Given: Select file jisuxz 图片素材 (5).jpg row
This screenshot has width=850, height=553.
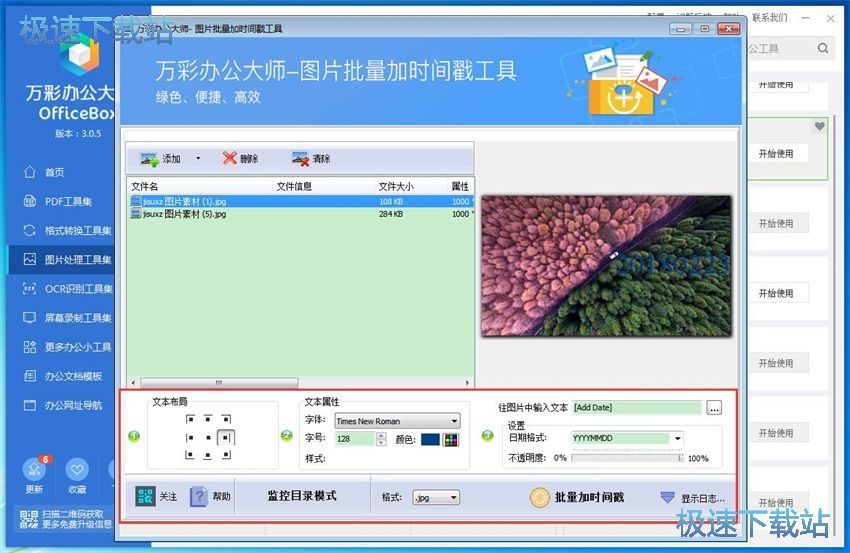Looking at the screenshot, I should pos(300,214).
